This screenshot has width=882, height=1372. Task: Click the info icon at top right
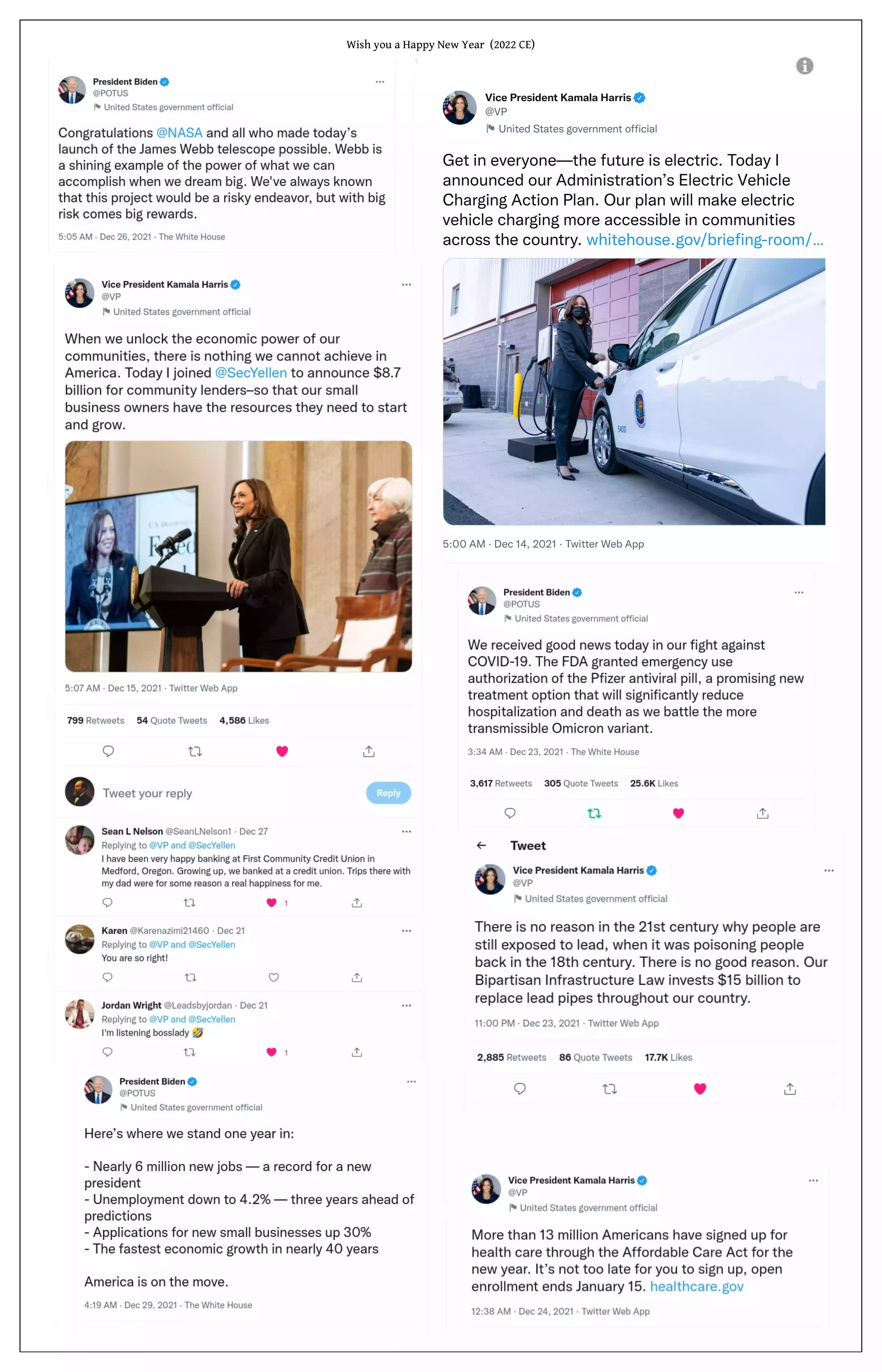[804, 66]
